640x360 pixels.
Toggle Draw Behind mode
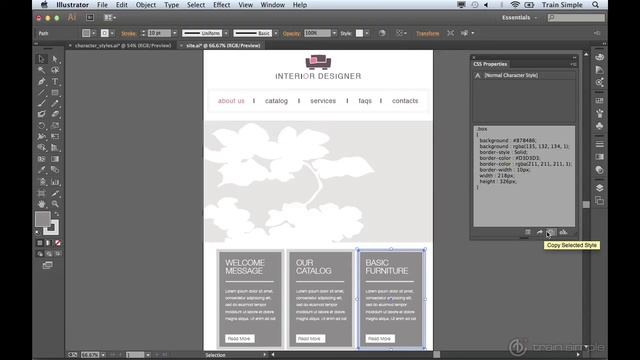pos(49,254)
